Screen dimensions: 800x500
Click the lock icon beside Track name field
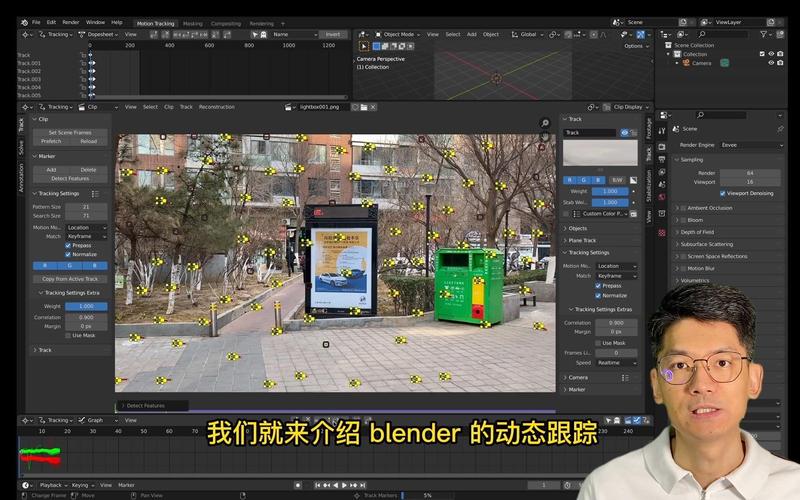tap(634, 133)
